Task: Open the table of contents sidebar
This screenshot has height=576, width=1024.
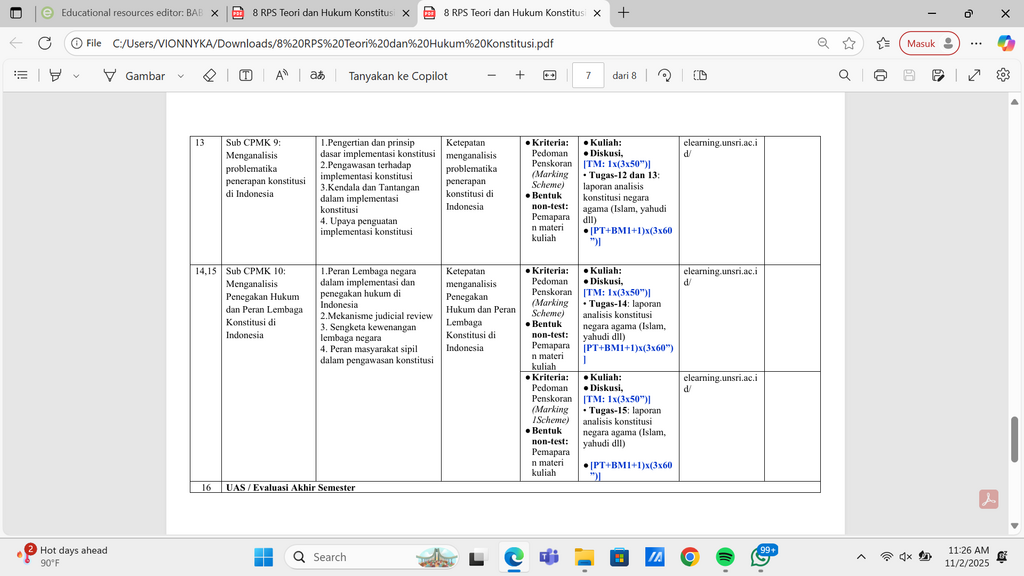Action: pyautogui.click(x=21, y=76)
